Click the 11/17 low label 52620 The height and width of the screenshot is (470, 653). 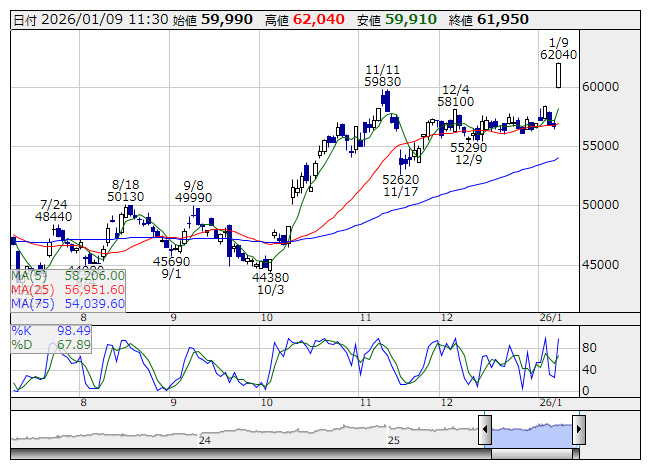pos(400,179)
